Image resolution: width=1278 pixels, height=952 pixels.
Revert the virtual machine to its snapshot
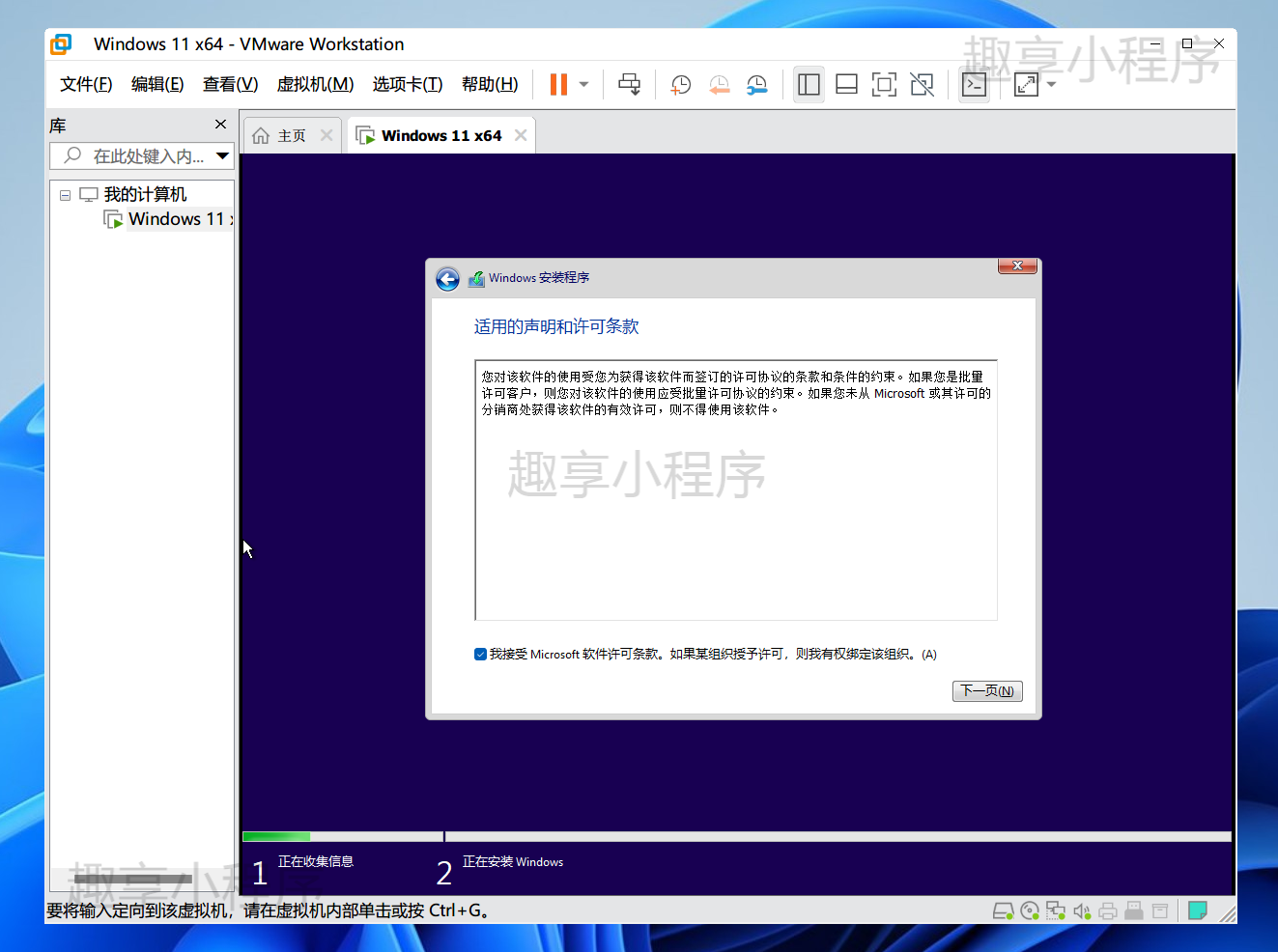(719, 85)
